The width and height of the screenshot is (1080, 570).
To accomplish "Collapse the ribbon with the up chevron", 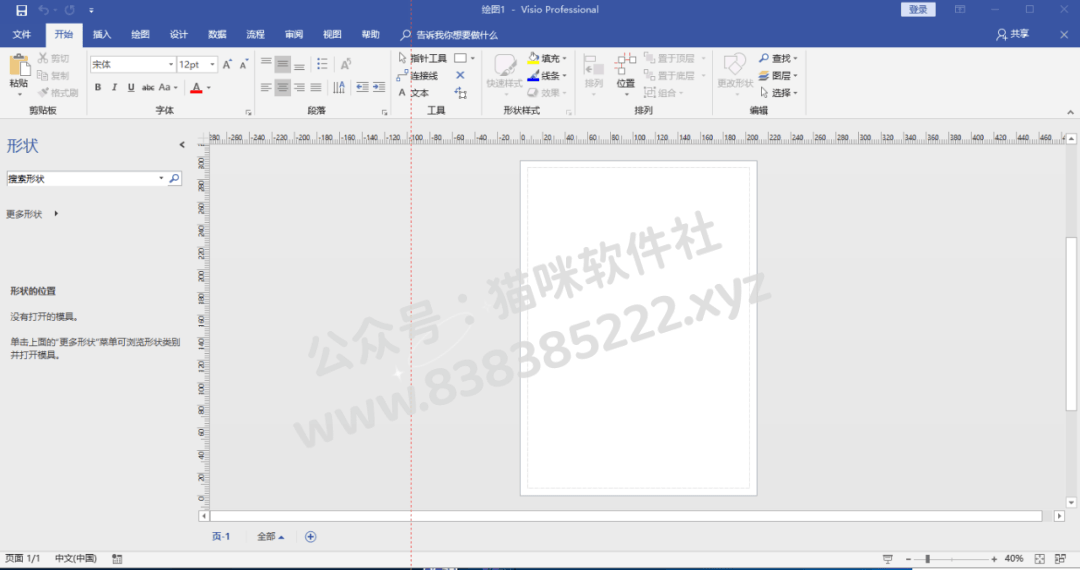I will 1070,112.
